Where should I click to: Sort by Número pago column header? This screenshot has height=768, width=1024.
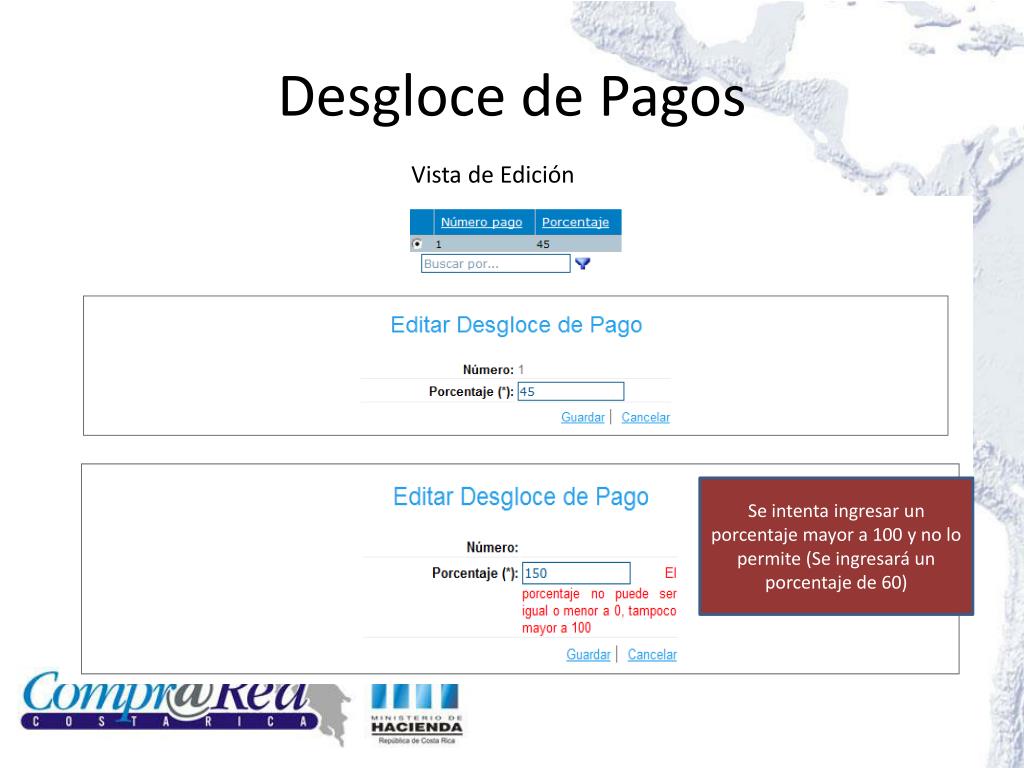[x=481, y=222]
